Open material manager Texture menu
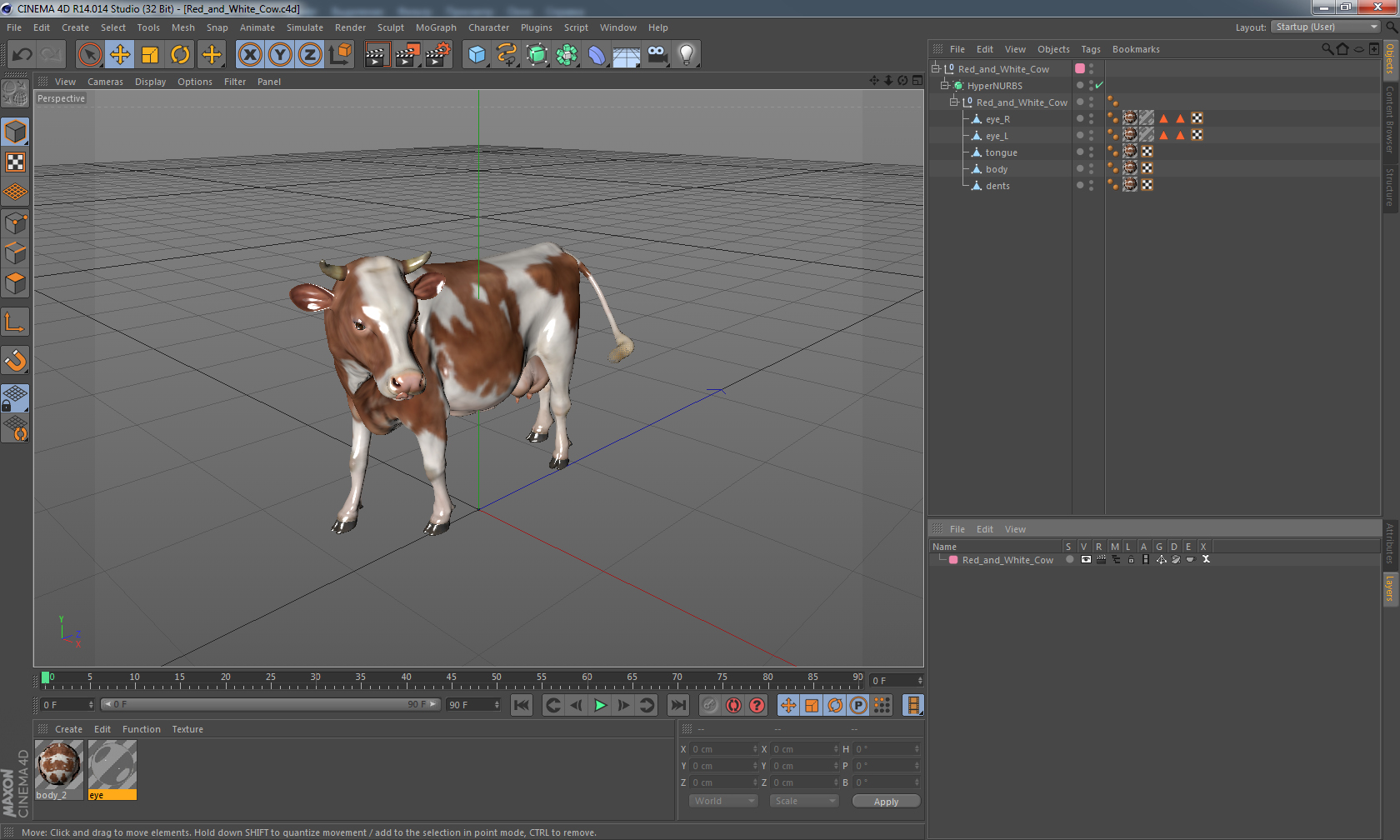 [x=187, y=729]
